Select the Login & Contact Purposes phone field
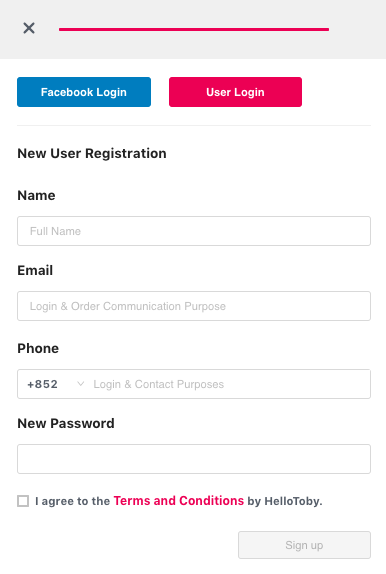This screenshot has width=386, height=574. pyautogui.click(x=231, y=384)
